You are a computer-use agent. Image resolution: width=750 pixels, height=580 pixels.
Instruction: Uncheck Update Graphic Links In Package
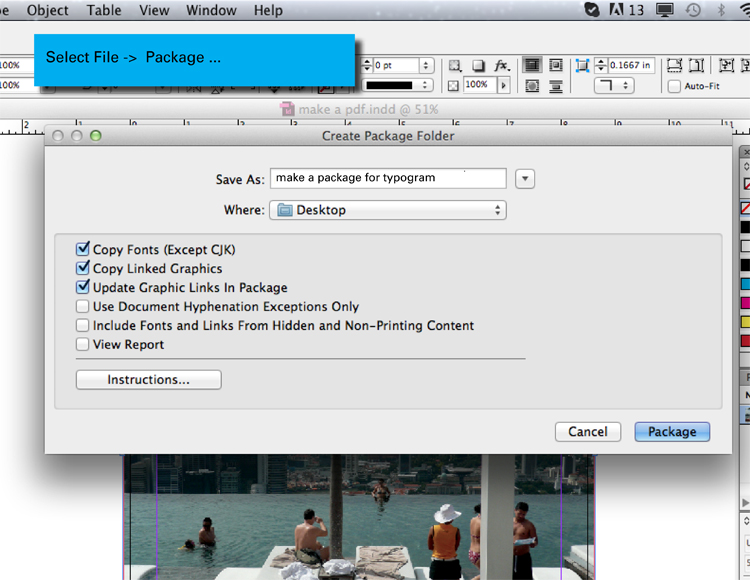[83, 287]
